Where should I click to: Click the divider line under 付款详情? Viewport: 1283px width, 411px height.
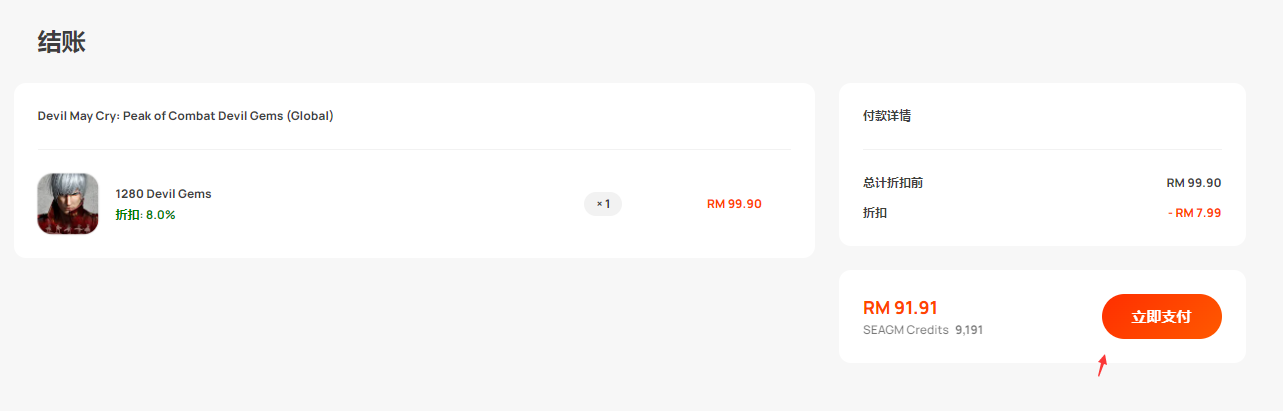tap(1042, 149)
